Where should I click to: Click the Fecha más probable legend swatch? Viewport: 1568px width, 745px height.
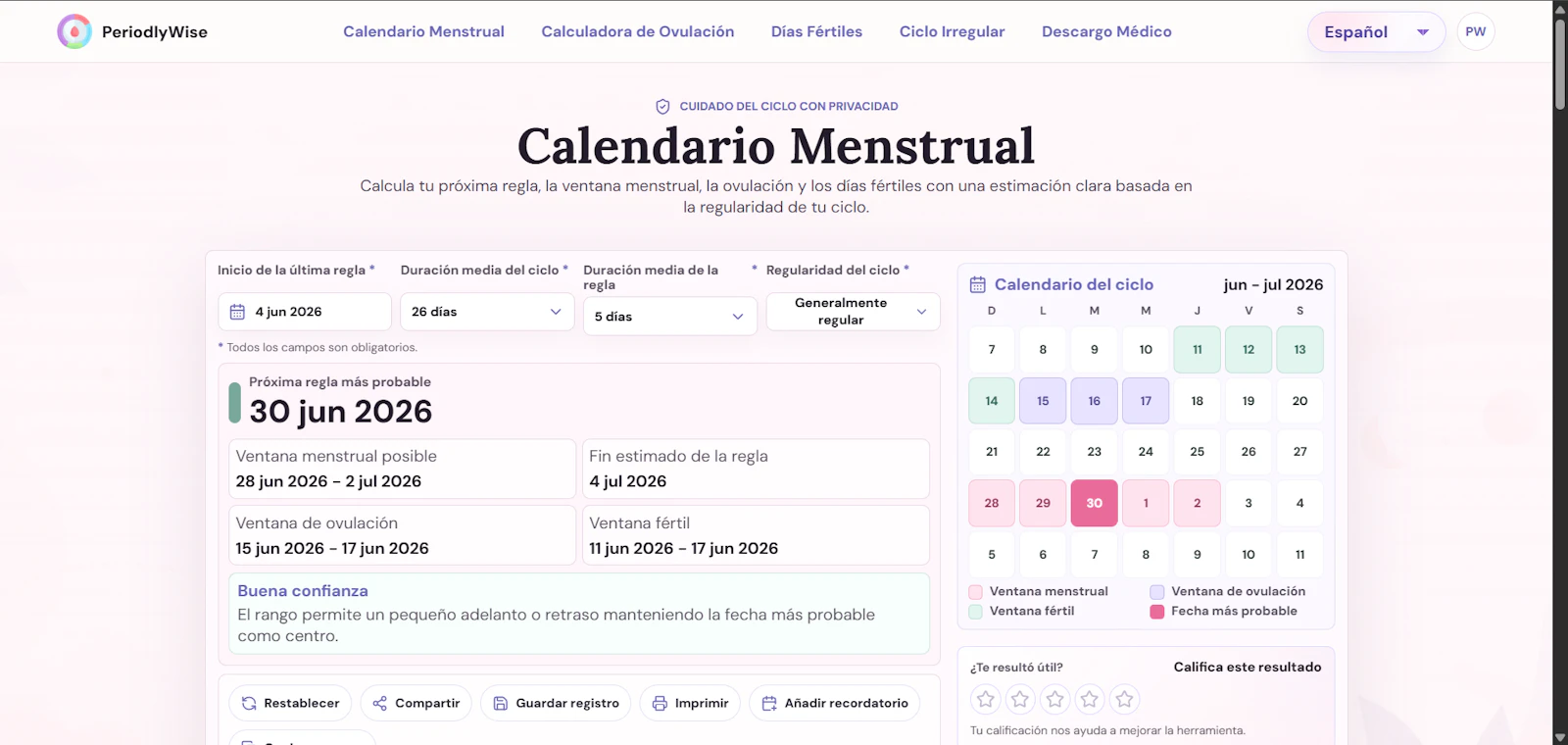[1157, 612]
